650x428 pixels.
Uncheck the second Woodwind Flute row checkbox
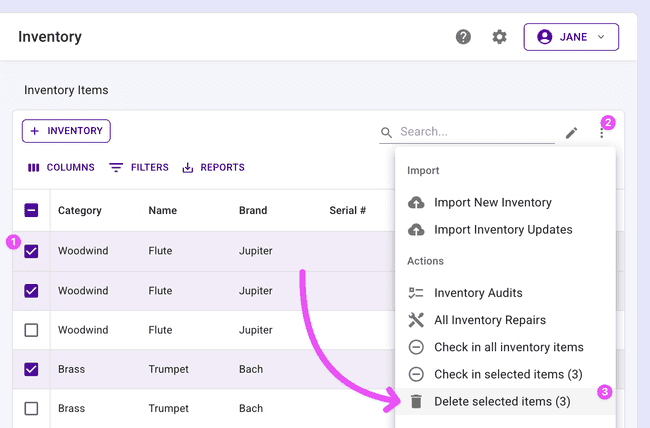(31, 291)
